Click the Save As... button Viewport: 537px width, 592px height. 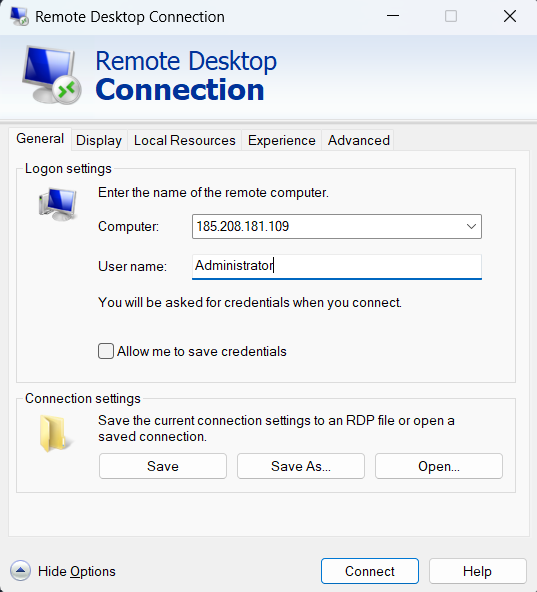click(301, 466)
